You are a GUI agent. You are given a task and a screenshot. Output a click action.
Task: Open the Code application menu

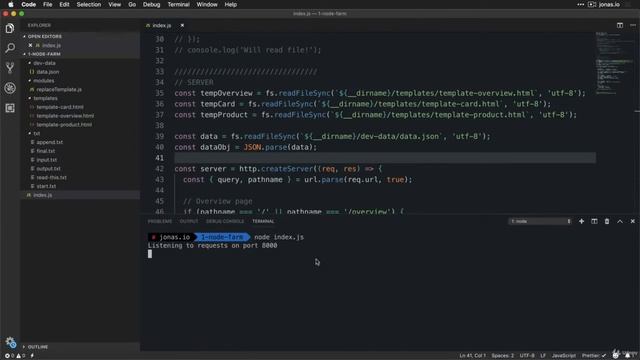coord(29,4)
